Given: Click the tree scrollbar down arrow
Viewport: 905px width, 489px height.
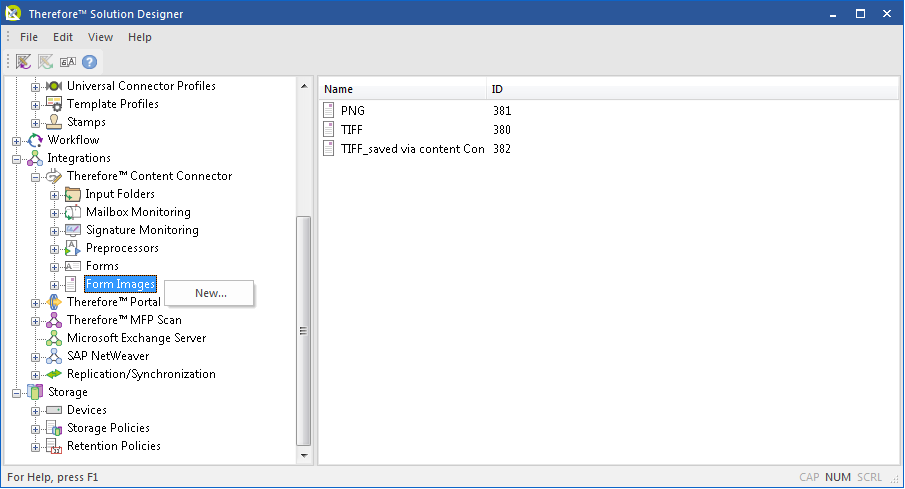Looking at the screenshot, I should 304,456.
